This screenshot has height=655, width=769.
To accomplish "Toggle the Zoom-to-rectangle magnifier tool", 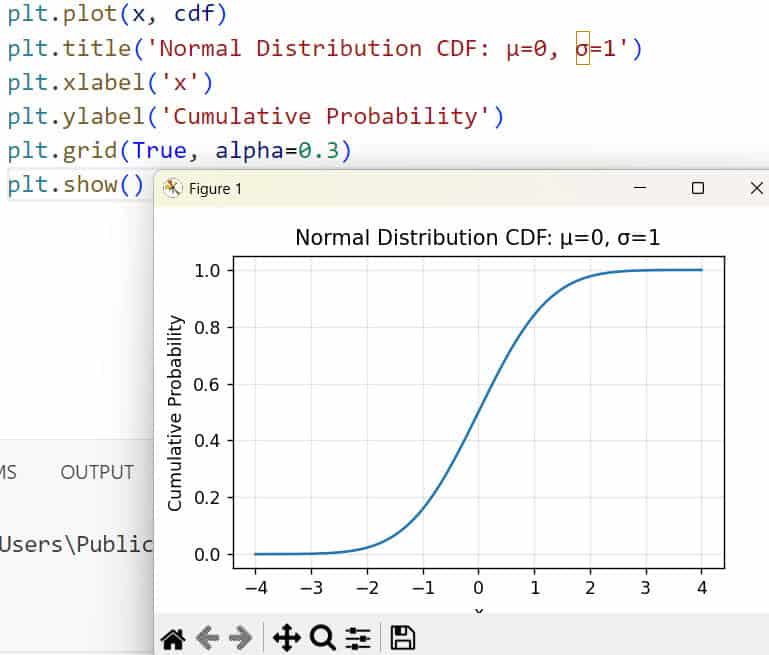I will pos(322,637).
